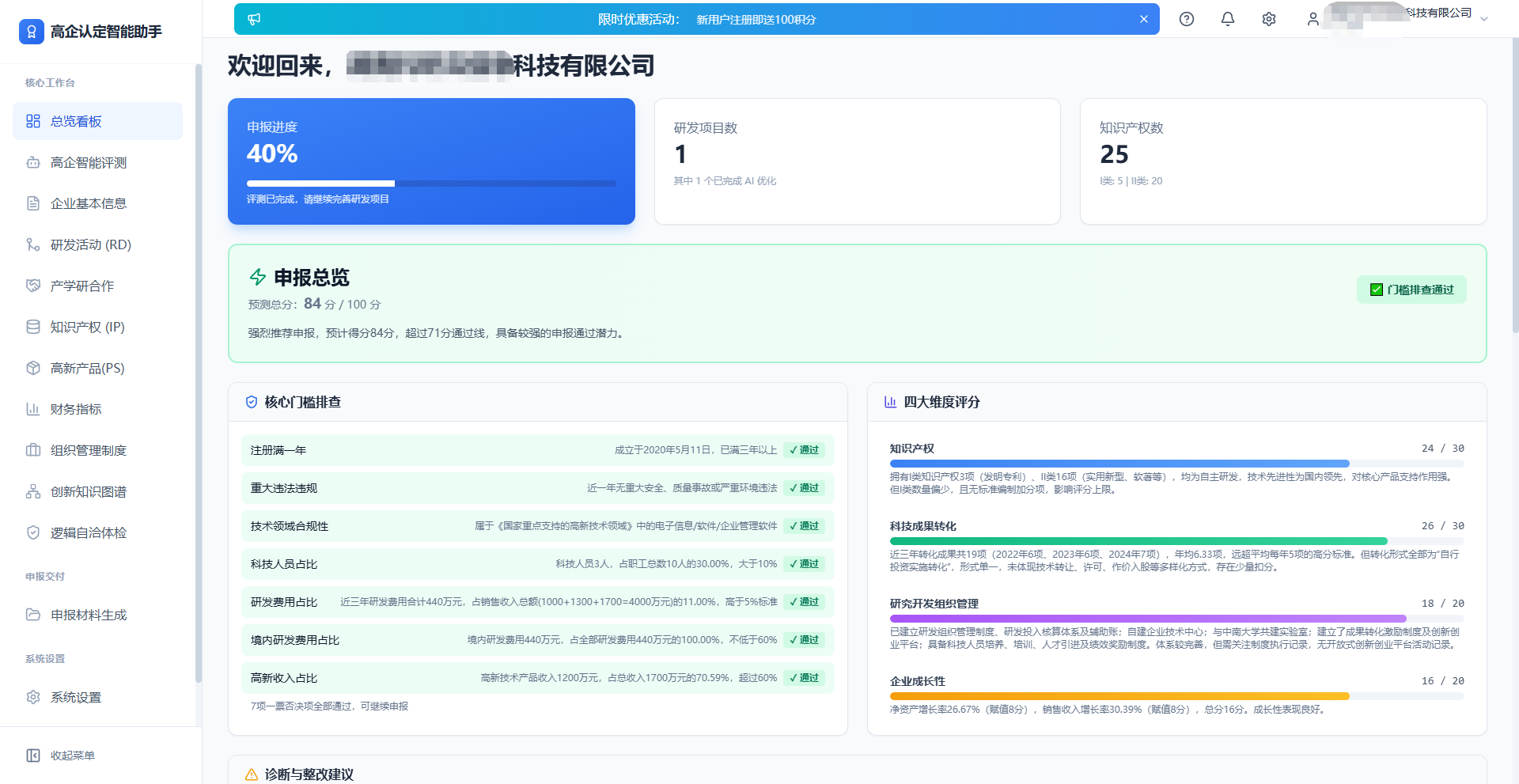The width and height of the screenshot is (1519, 784).
Task: Click the warning icon beside 诊断与整改建议
Action: point(252,775)
